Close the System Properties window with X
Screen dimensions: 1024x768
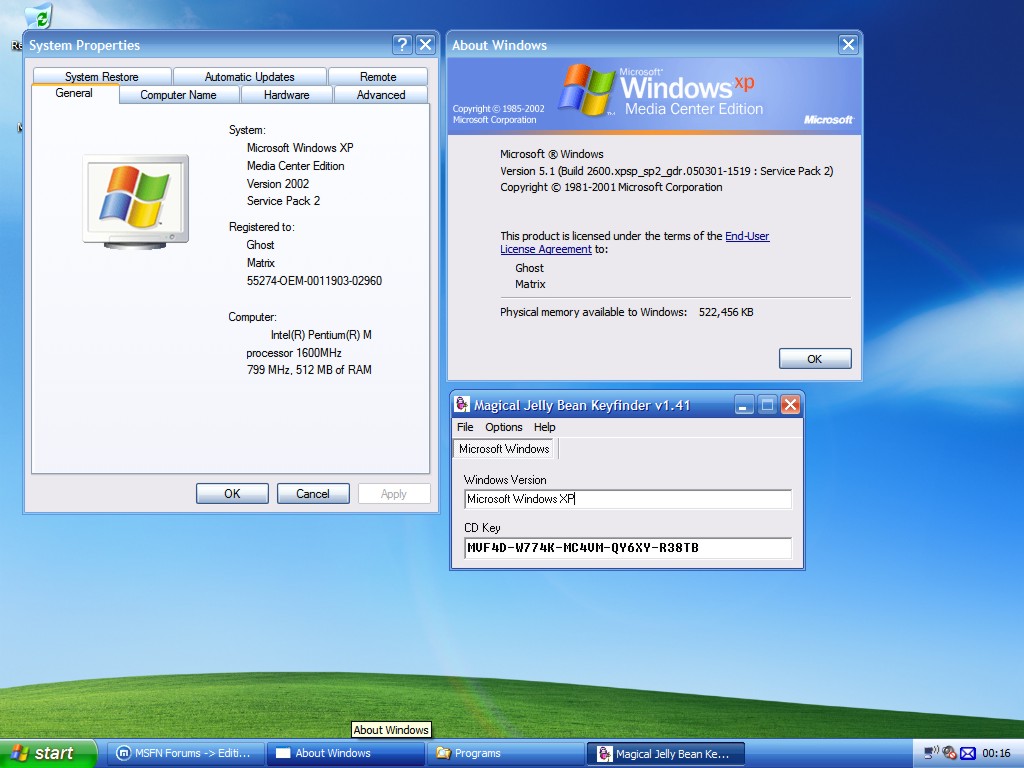(426, 45)
